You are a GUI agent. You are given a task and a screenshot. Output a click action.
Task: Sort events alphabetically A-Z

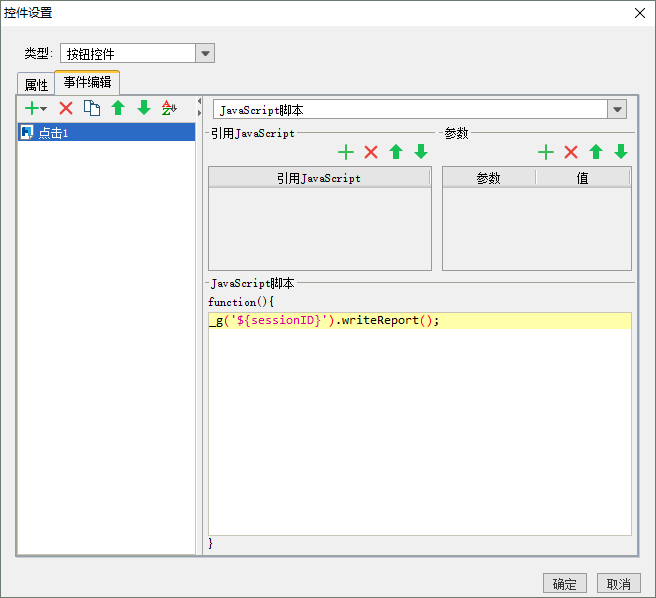pos(169,108)
